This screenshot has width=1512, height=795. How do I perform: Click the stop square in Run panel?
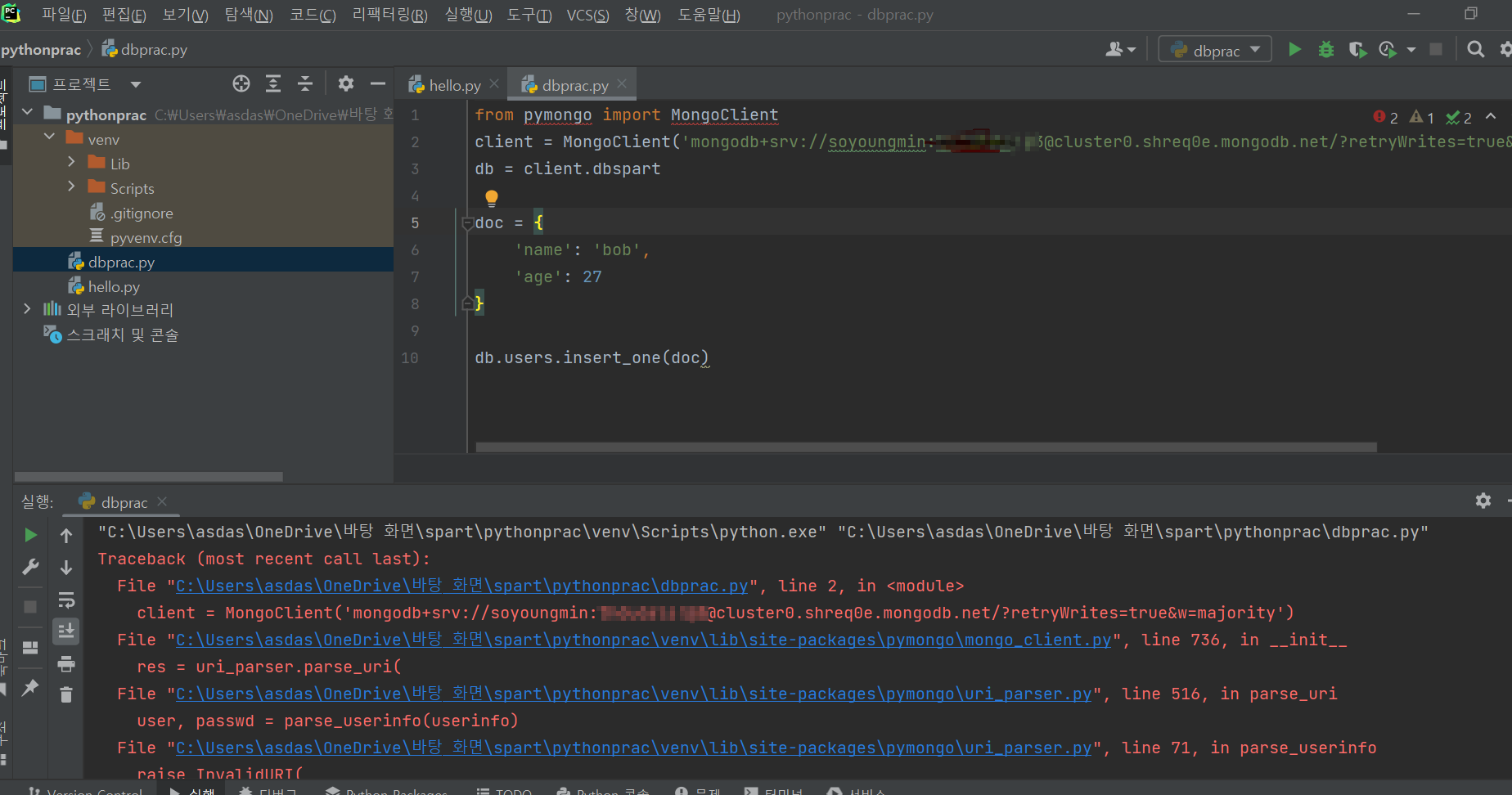tap(30, 607)
